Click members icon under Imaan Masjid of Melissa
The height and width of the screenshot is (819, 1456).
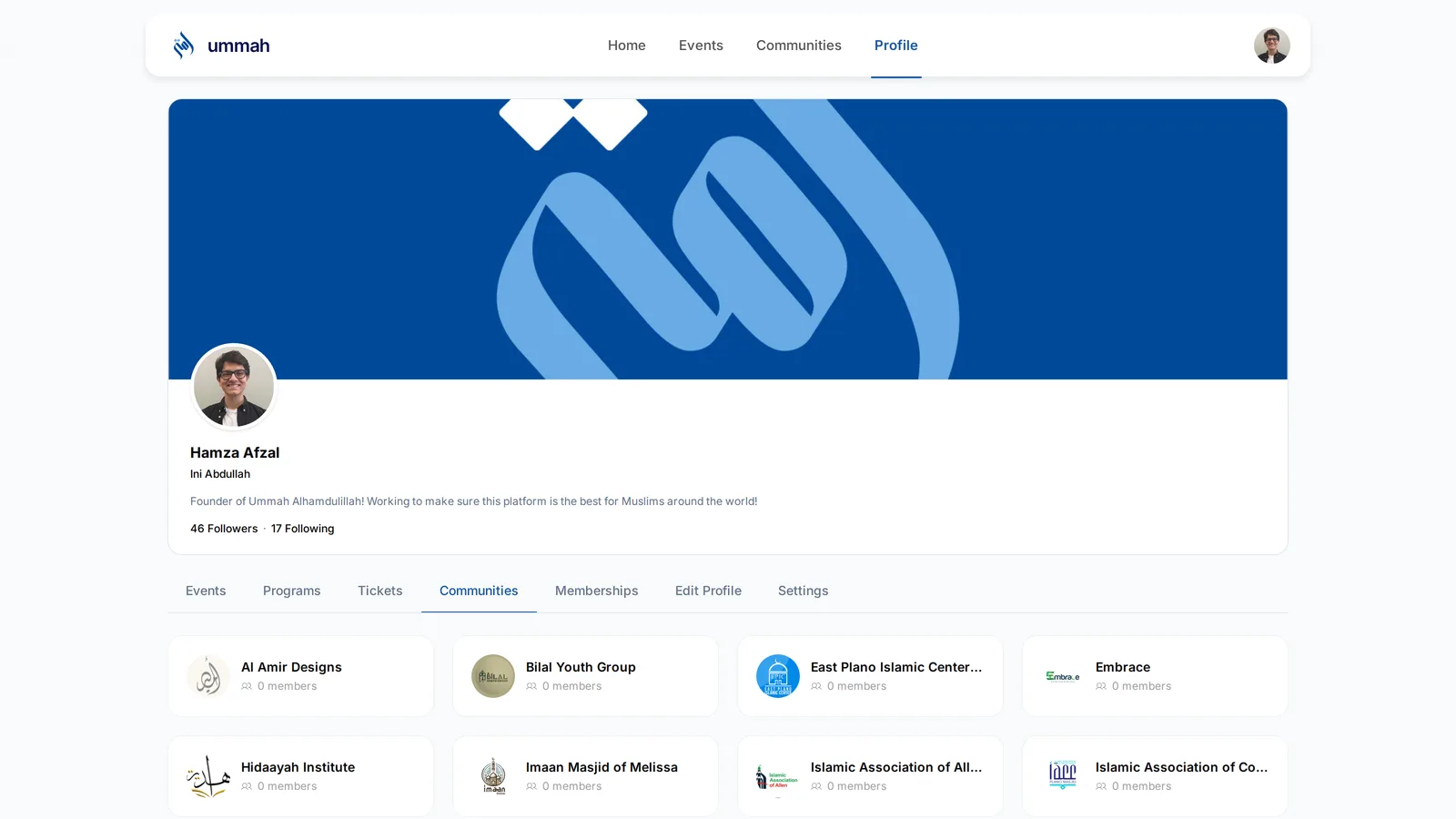531,786
